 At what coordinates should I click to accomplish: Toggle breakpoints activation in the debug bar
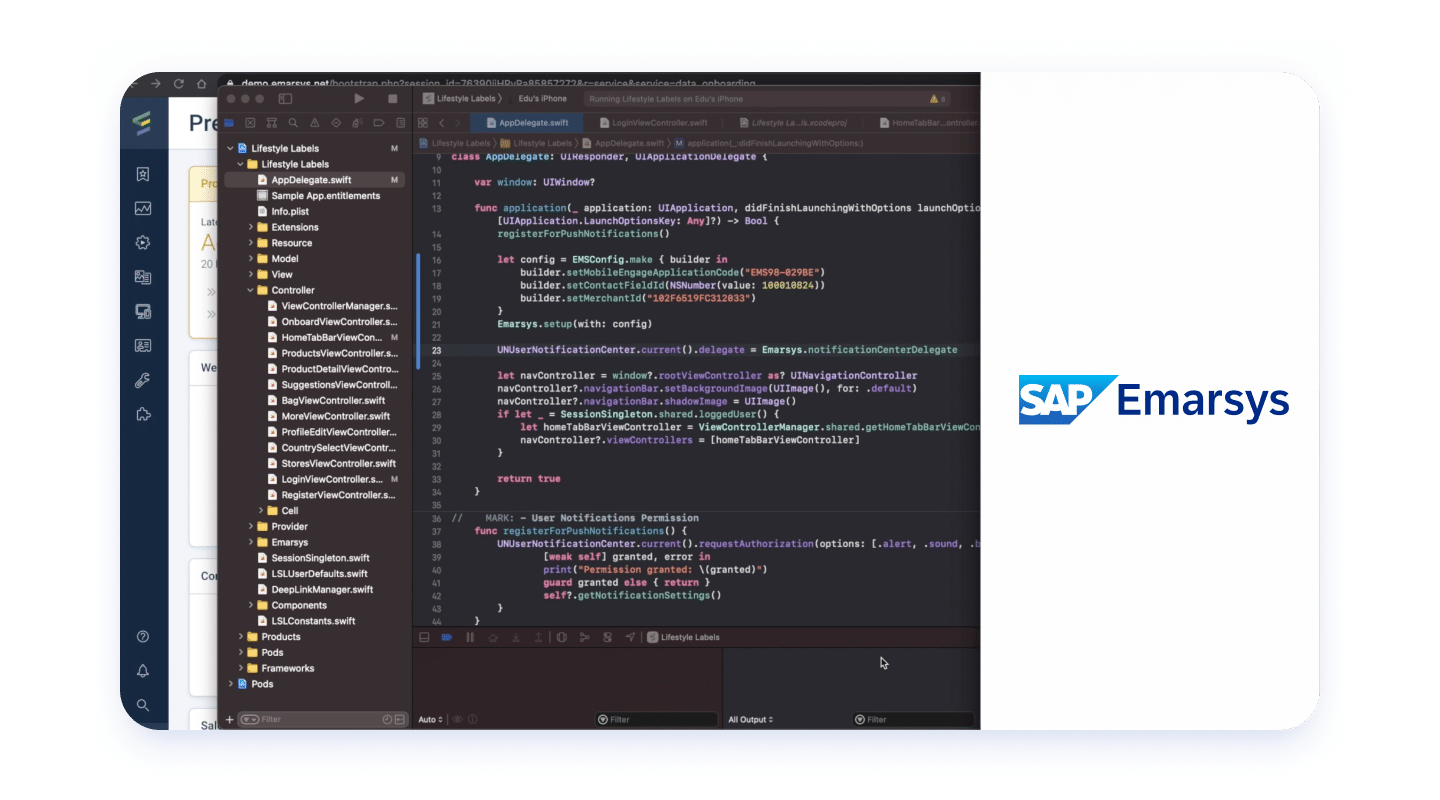coord(446,637)
